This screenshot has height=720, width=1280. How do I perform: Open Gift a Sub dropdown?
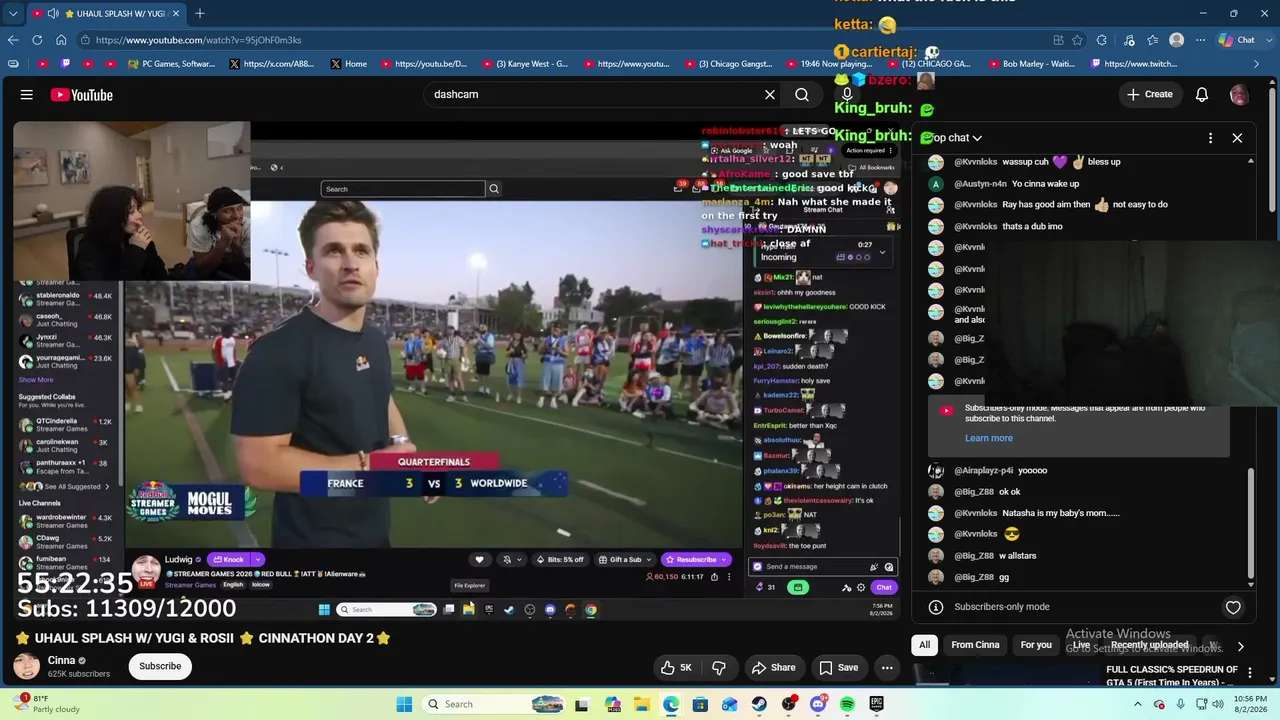point(627,560)
